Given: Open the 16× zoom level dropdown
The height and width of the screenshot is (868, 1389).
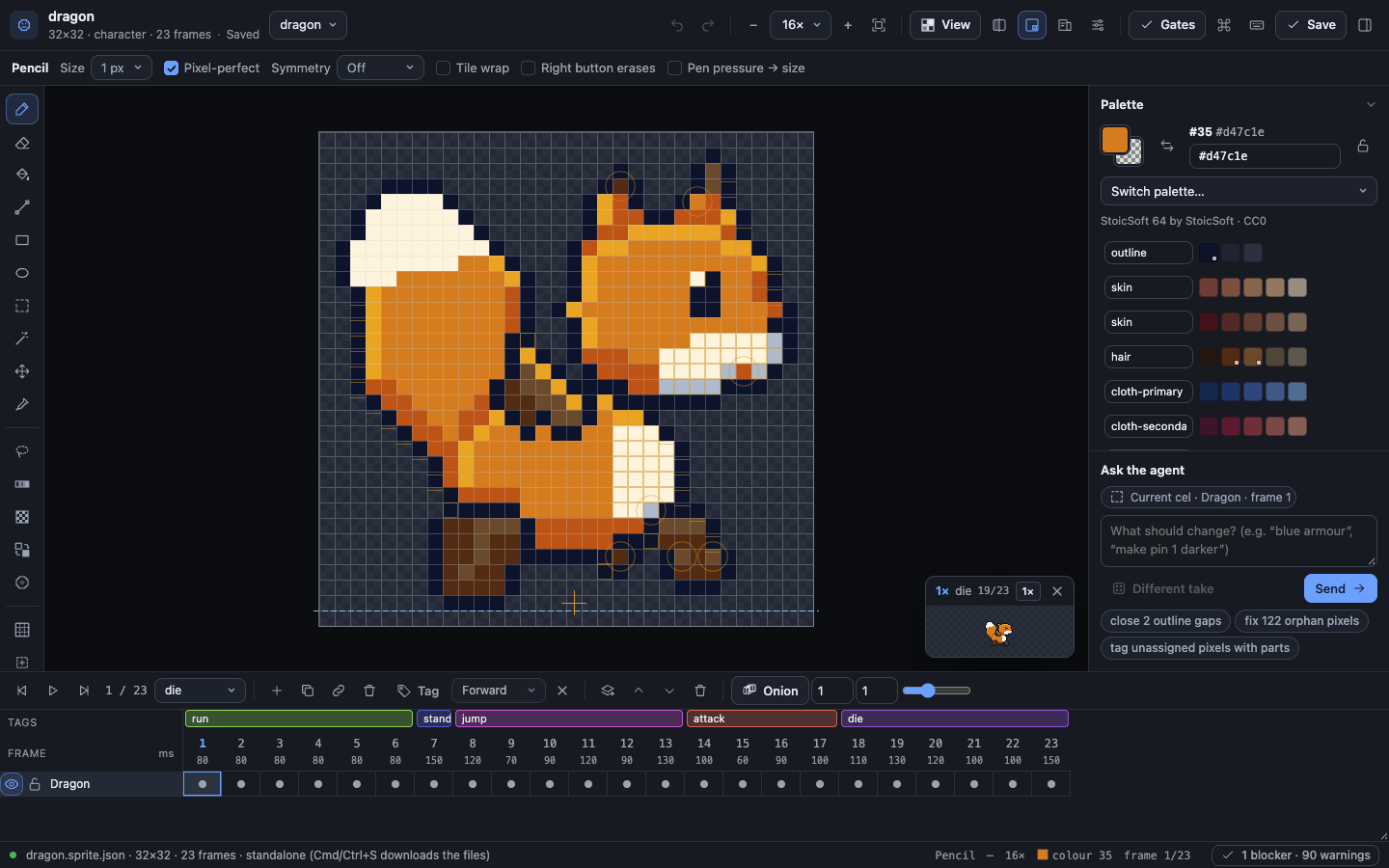Looking at the screenshot, I should 801,25.
